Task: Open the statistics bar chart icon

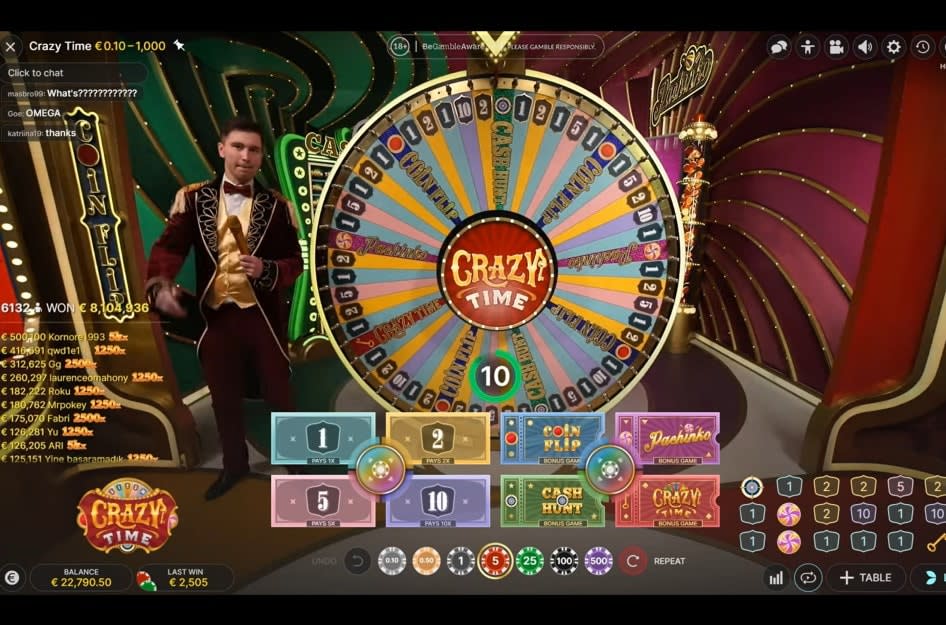Action: pos(776,578)
